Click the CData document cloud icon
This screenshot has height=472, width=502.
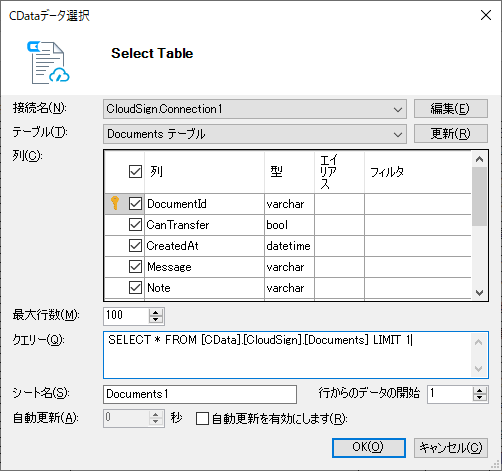[48, 62]
